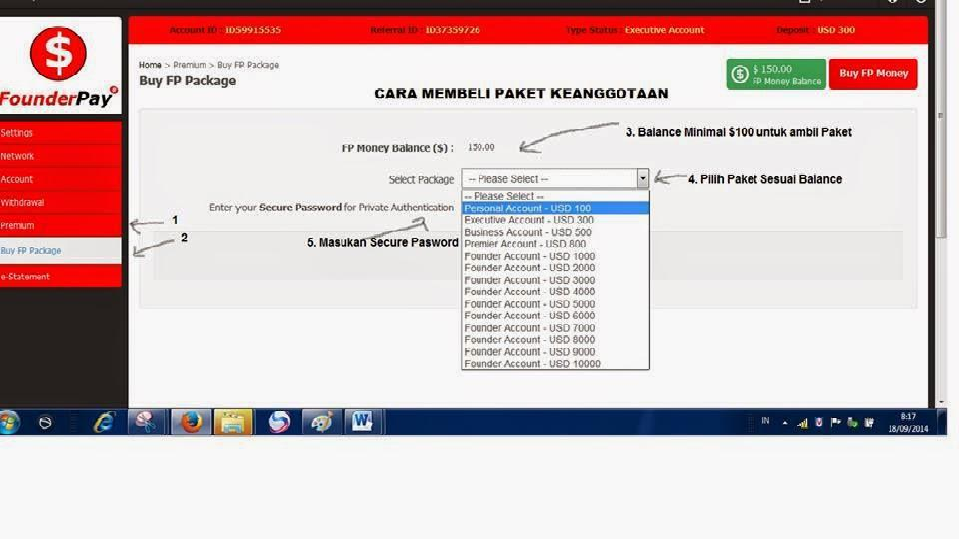Click the circular taskbar icon beside Start
Viewport: 960px width, 539px height.
click(x=45, y=423)
